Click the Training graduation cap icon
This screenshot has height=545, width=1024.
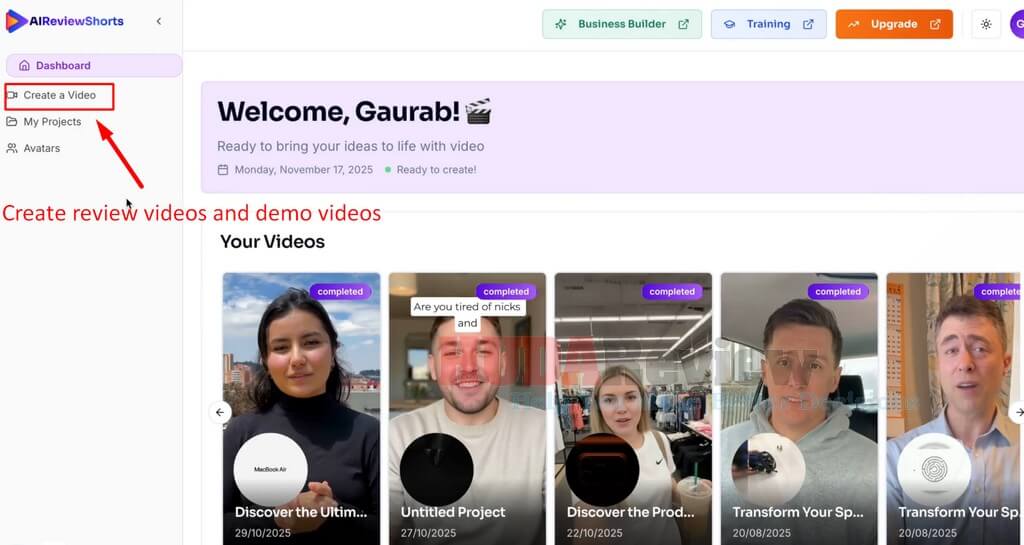[729, 24]
